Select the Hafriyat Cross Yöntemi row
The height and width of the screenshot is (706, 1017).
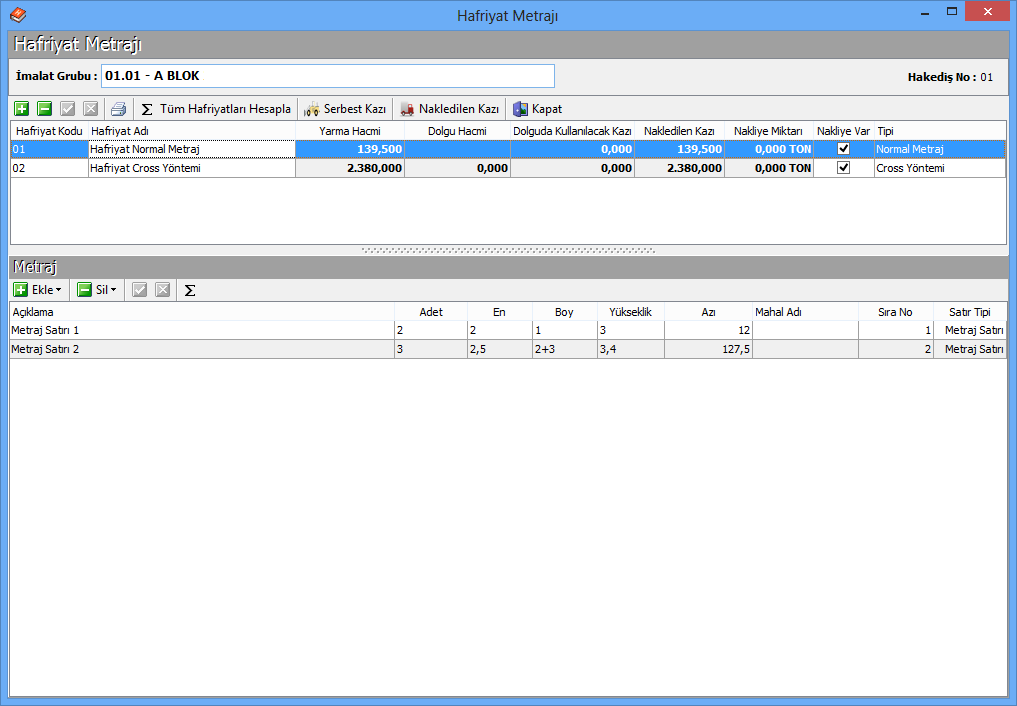click(190, 168)
